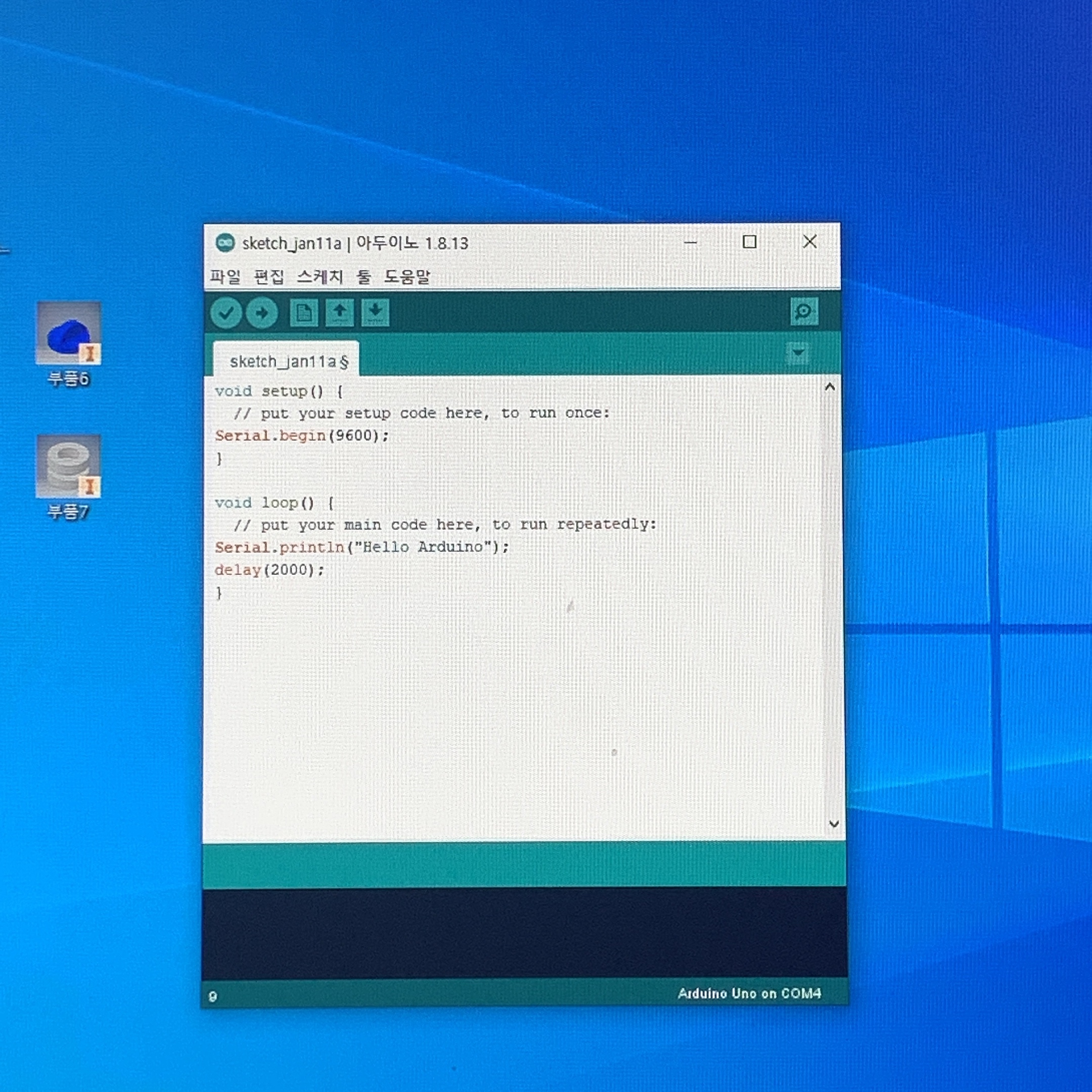
Task: Open the 도움말 menu
Action: 407,277
